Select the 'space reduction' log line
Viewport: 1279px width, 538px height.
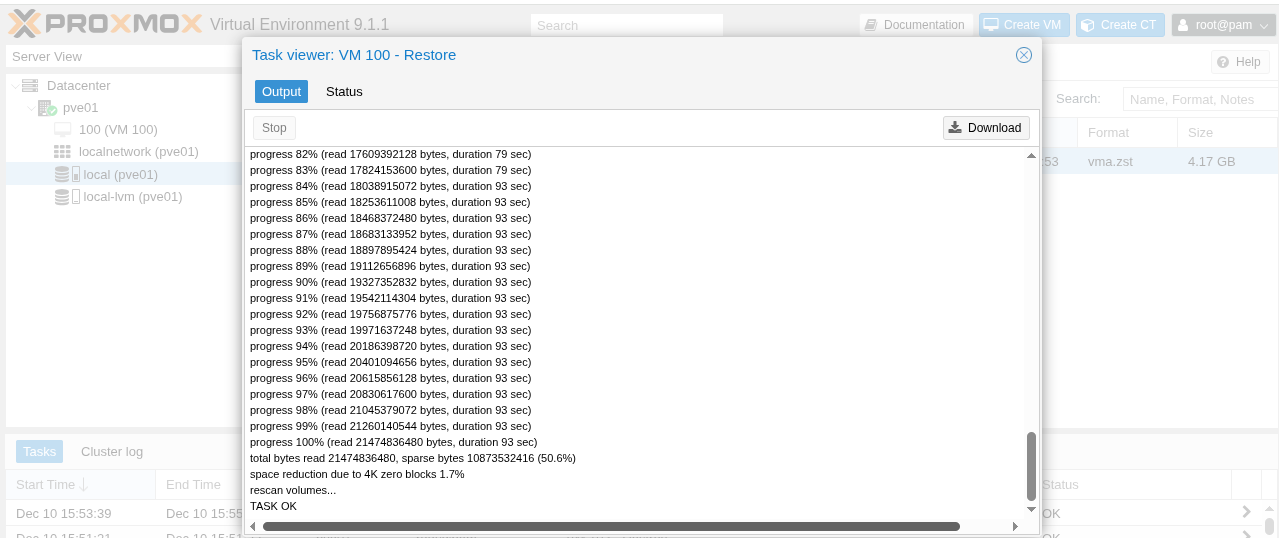point(357,474)
